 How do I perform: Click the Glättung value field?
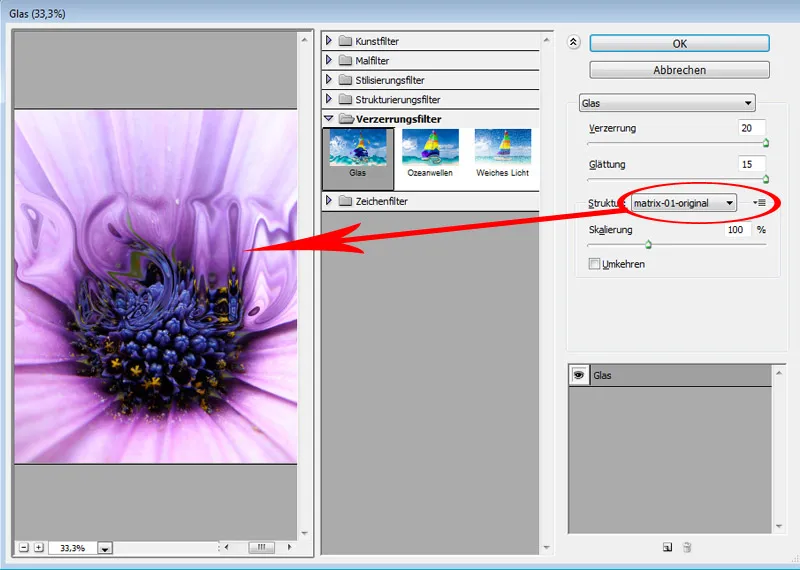click(x=751, y=164)
